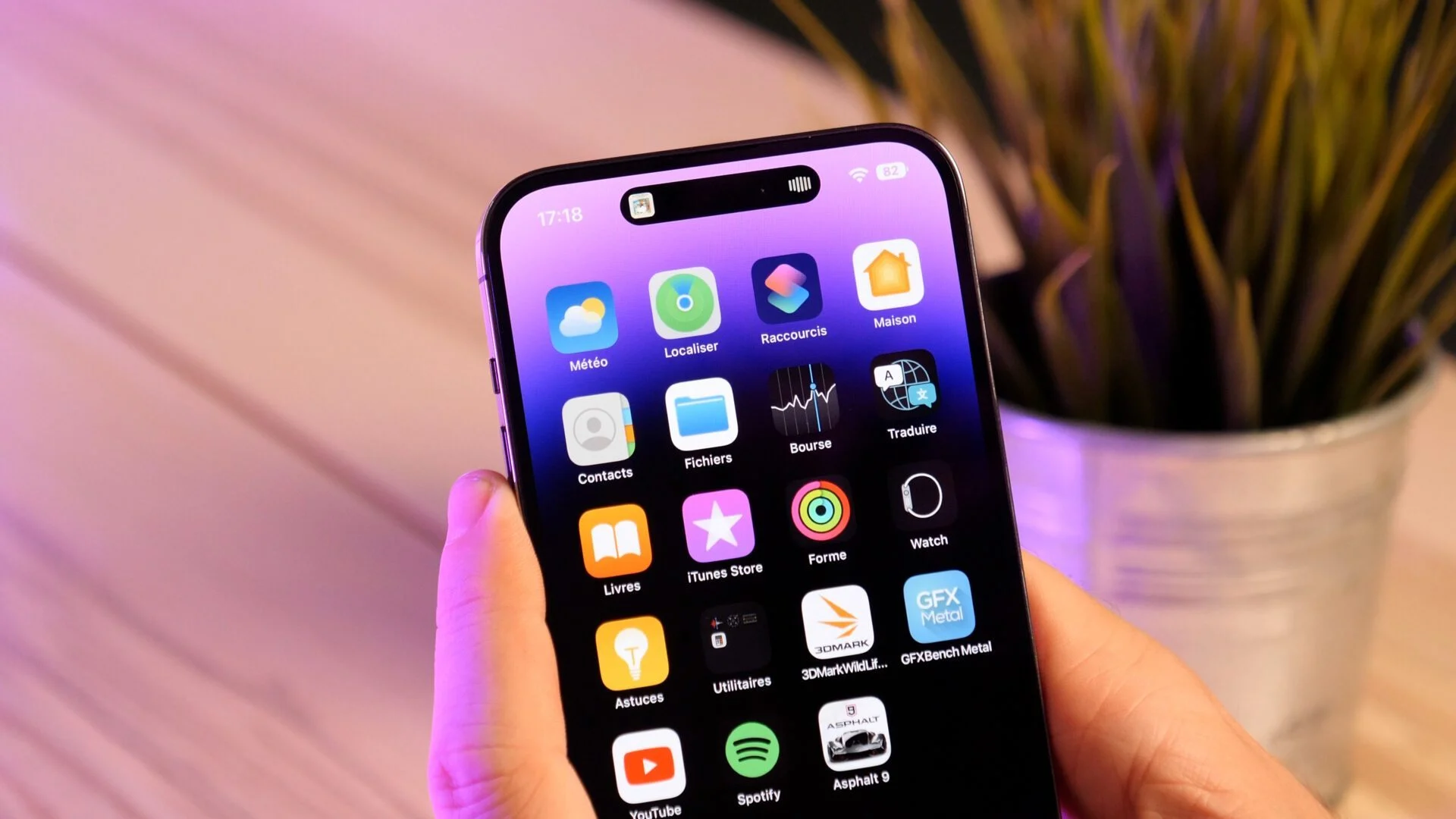Open the Météo weather app
This screenshot has height=819, width=1456.
coord(583,319)
